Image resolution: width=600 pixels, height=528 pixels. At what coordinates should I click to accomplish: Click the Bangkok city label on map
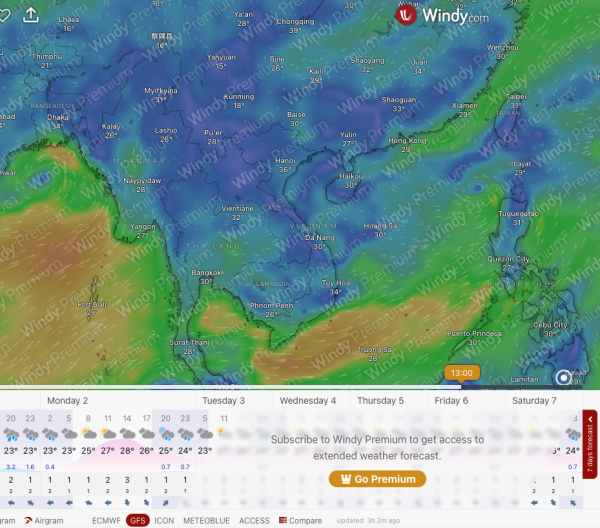coord(206,273)
